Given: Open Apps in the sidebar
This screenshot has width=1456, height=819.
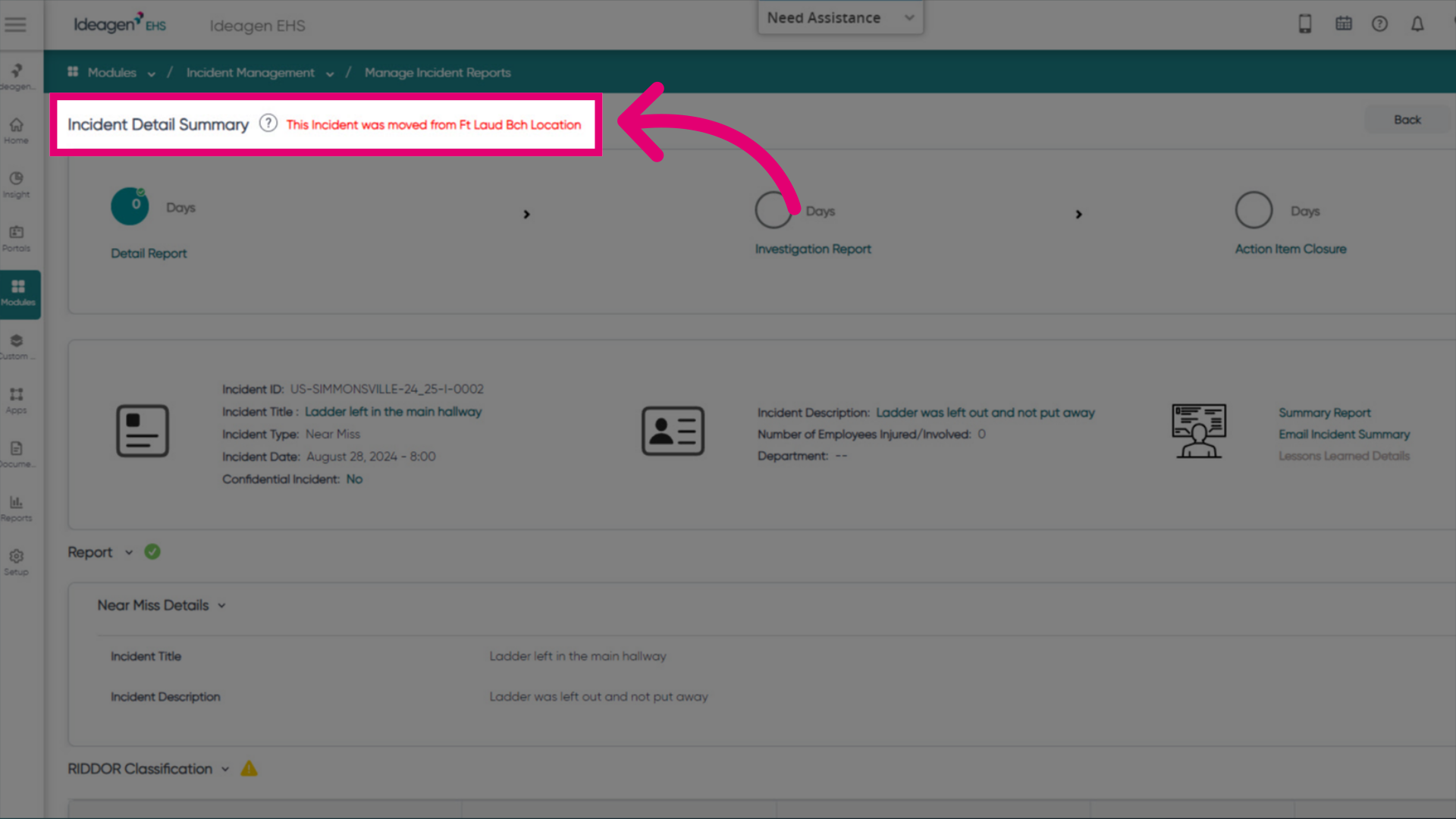Looking at the screenshot, I should pyautogui.click(x=16, y=400).
